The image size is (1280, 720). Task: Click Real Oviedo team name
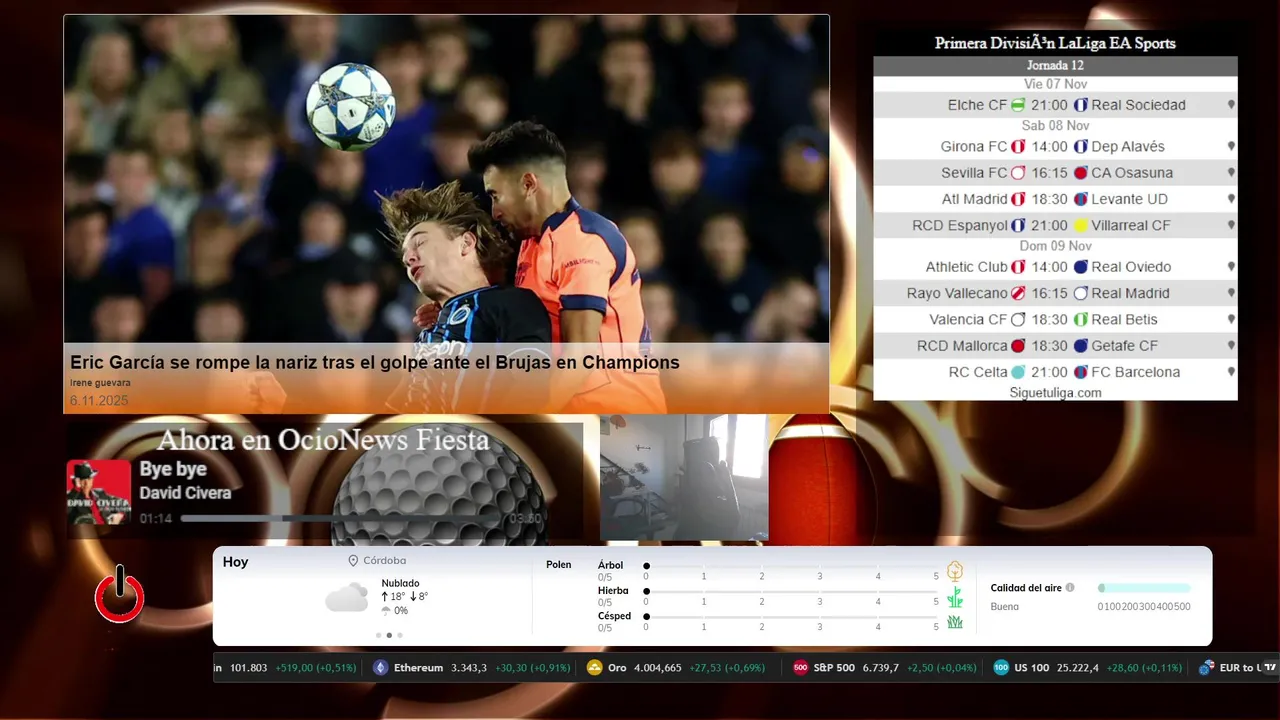click(1131, 267)
